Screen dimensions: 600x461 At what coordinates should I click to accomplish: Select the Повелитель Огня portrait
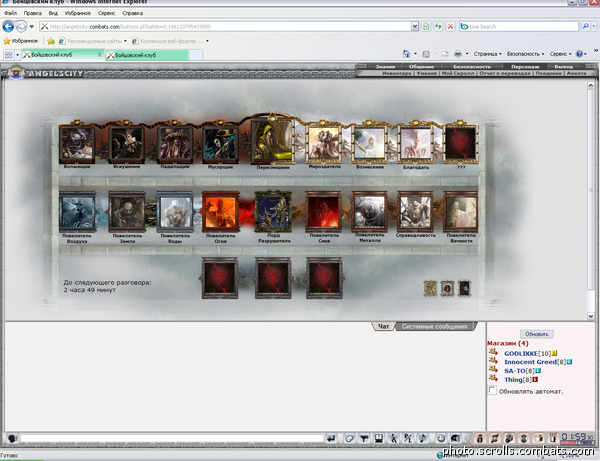point(221,212)
